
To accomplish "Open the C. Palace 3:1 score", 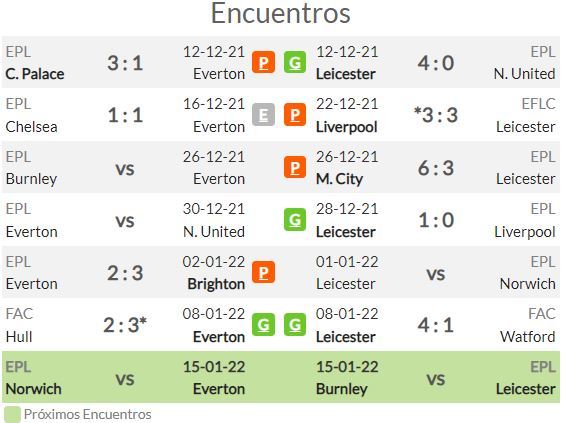I will pos(125,63).
